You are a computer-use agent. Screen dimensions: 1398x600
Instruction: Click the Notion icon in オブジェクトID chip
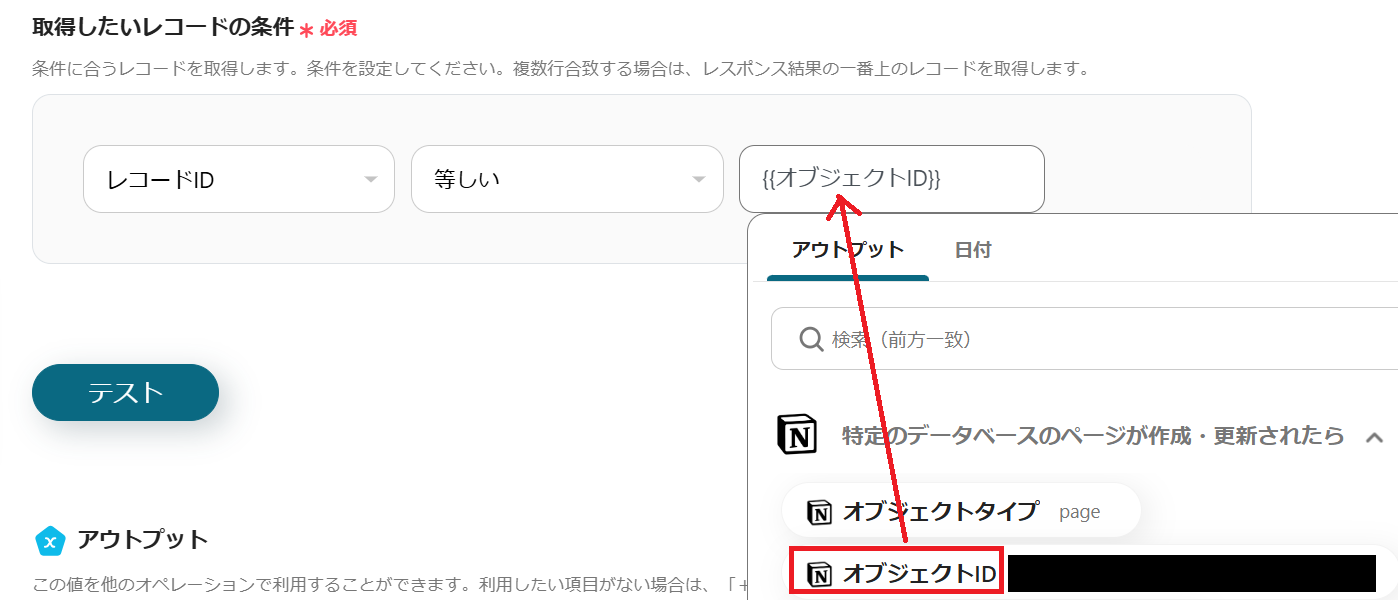pyautogui.click(x=819, y=574)
